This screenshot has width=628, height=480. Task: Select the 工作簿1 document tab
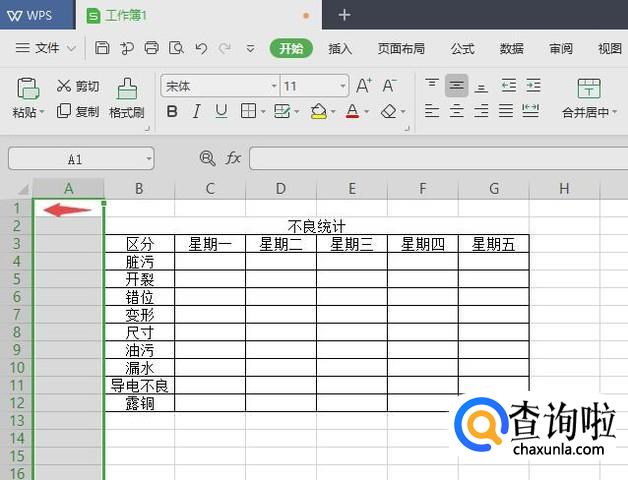pos(198,15)
